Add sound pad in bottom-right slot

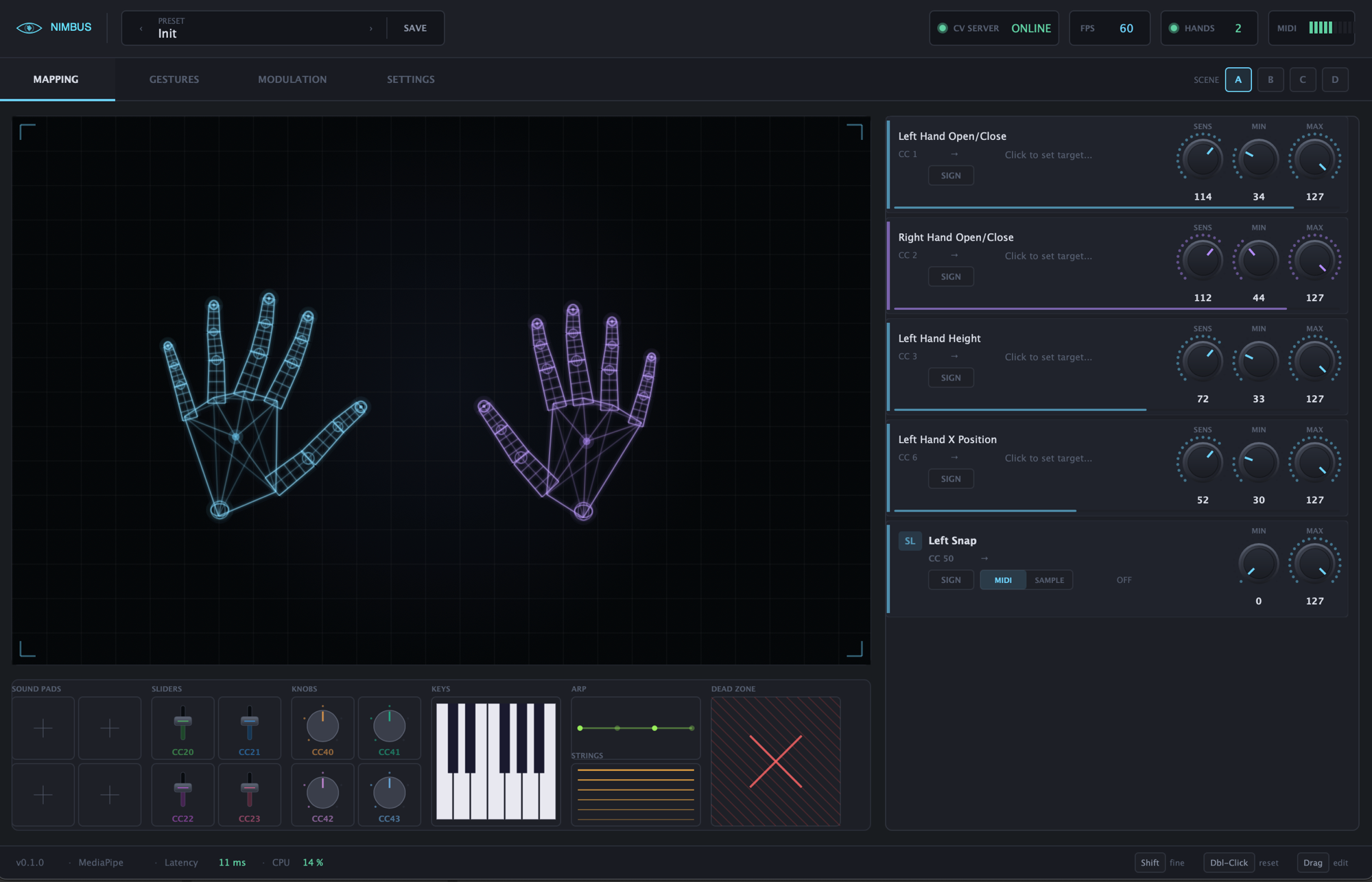click(x=110, y=795)
